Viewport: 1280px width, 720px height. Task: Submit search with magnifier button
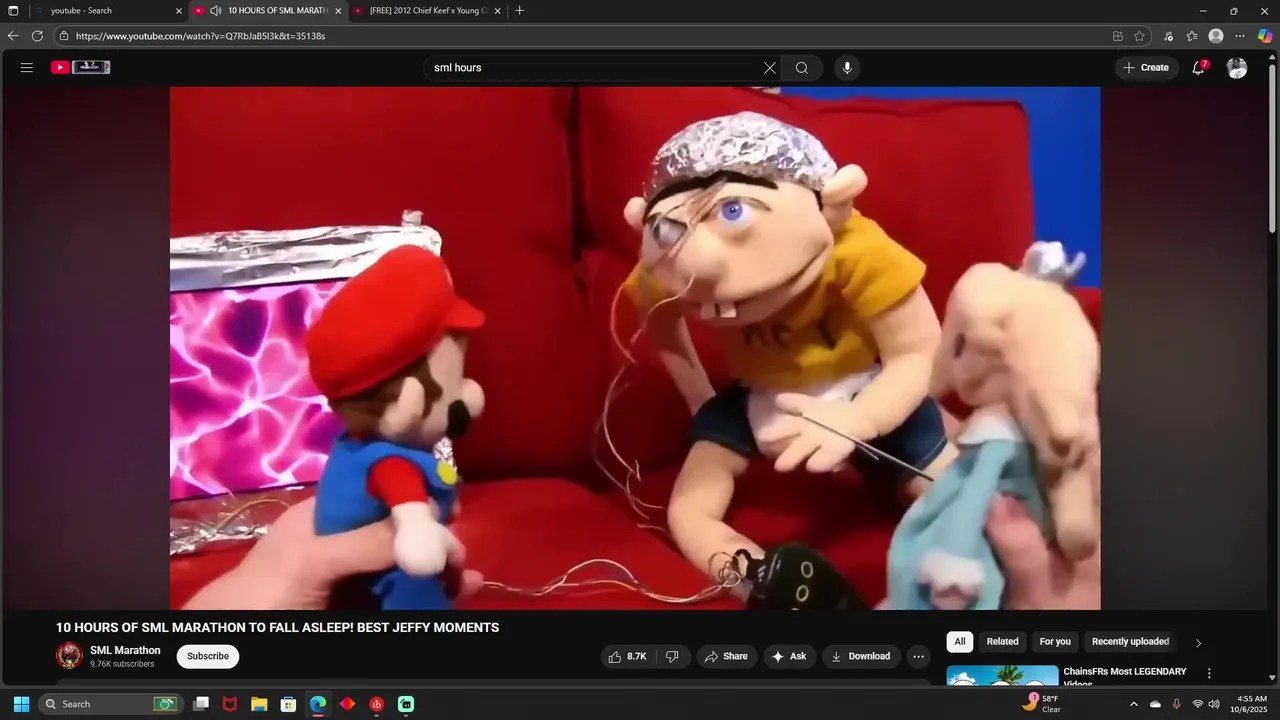tap(802, 68)
